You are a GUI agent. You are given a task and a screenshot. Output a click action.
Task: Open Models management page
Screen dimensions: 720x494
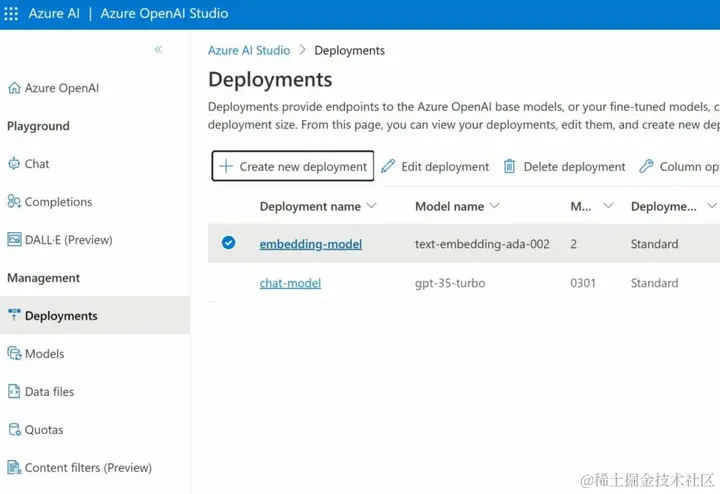pos(45,354)
